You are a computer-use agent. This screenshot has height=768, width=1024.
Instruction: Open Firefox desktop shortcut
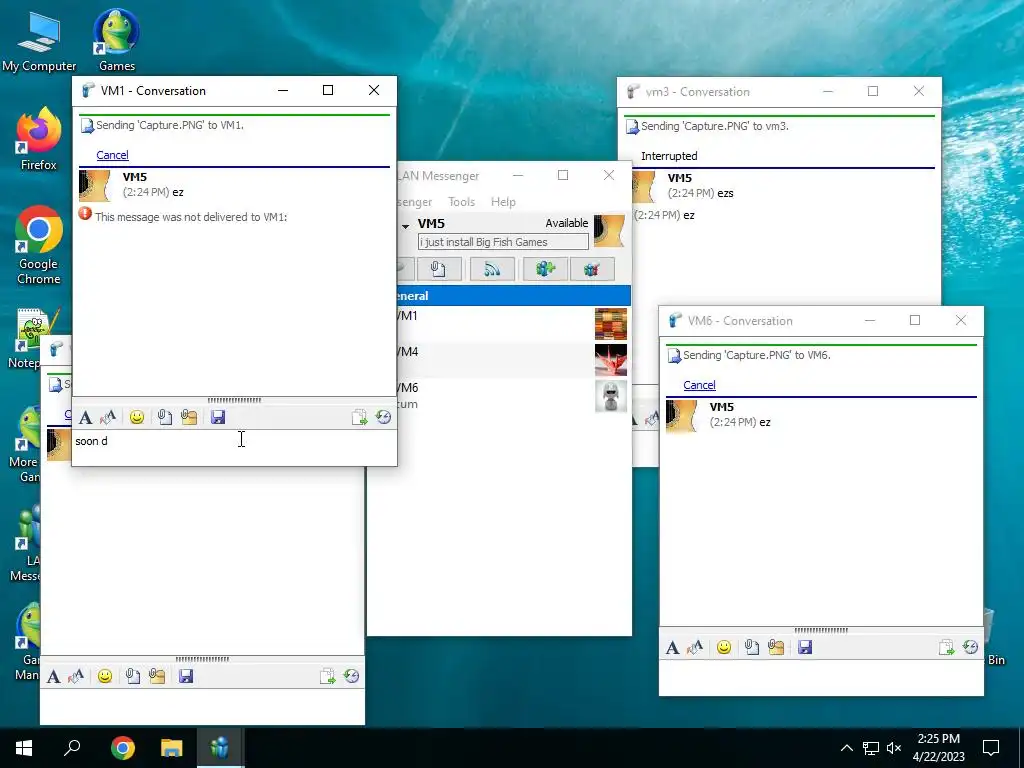click(x=39, y=139)
